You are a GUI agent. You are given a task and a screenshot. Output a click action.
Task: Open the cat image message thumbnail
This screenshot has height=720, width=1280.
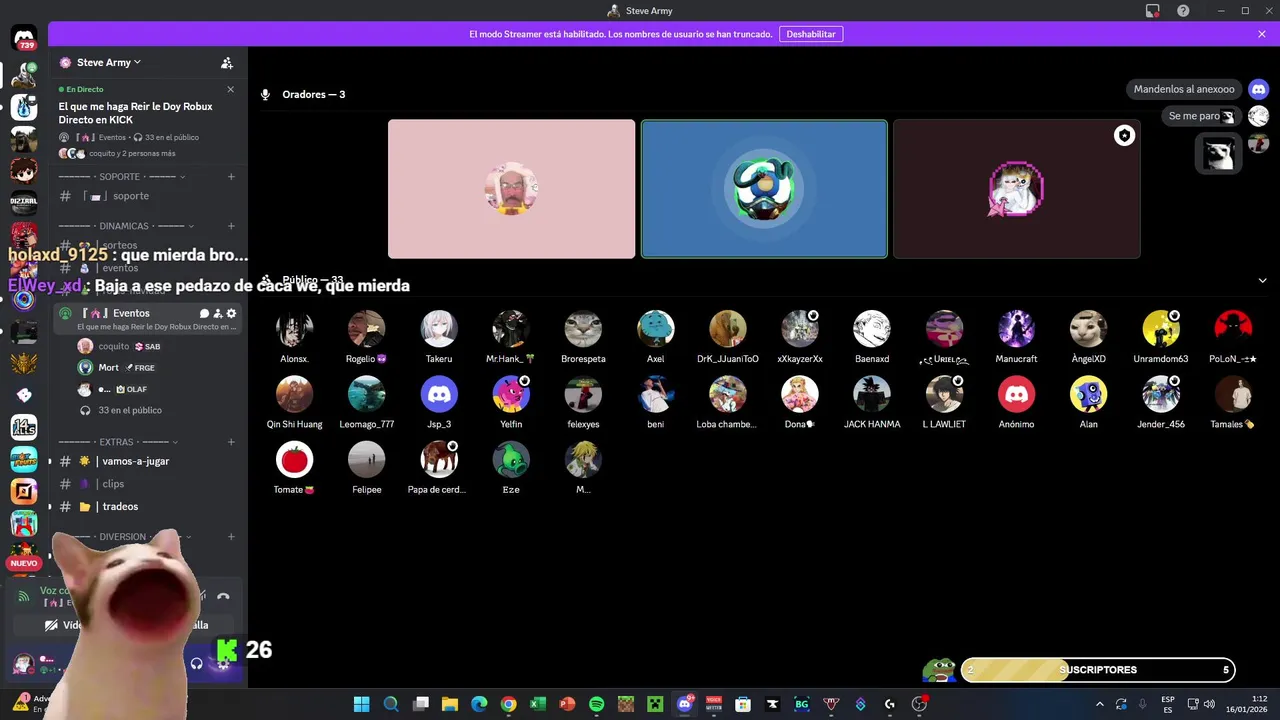(1219, 153)
